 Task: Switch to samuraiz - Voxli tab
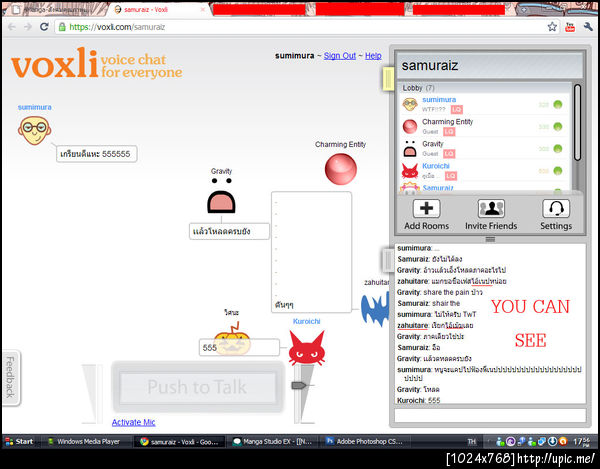tap(159, 10)
